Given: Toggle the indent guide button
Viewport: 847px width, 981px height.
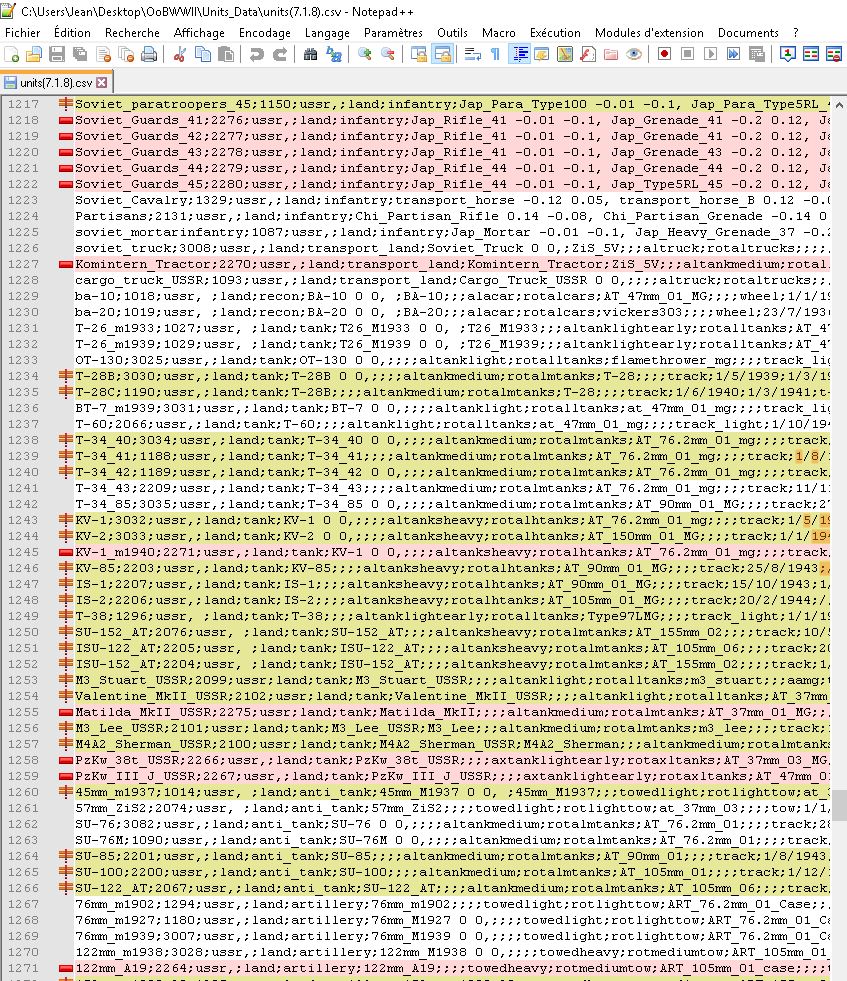Looking at the screenshot, I should [x=519, y=54].
